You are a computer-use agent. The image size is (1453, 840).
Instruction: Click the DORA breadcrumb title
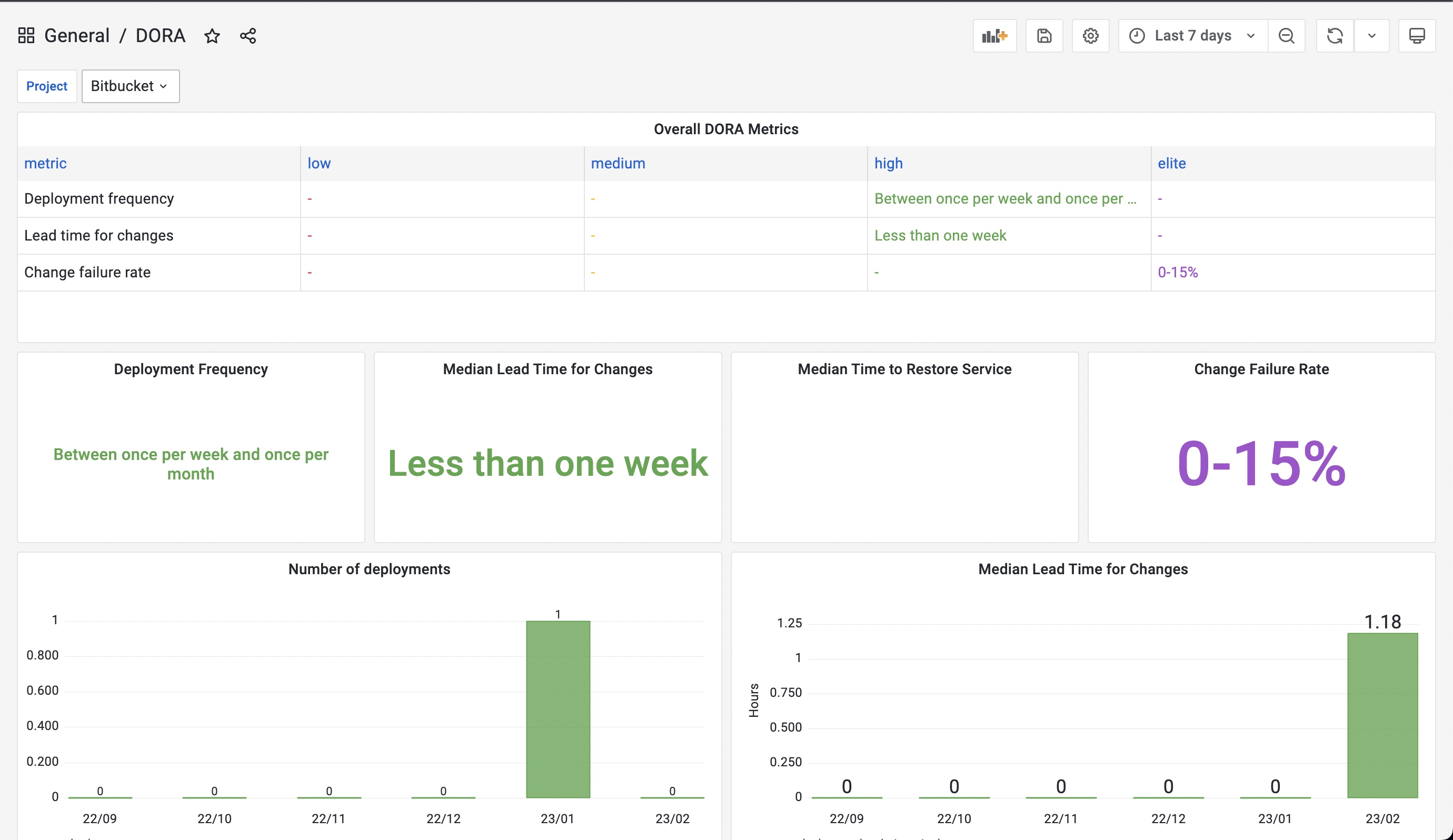tap(160, 36)
